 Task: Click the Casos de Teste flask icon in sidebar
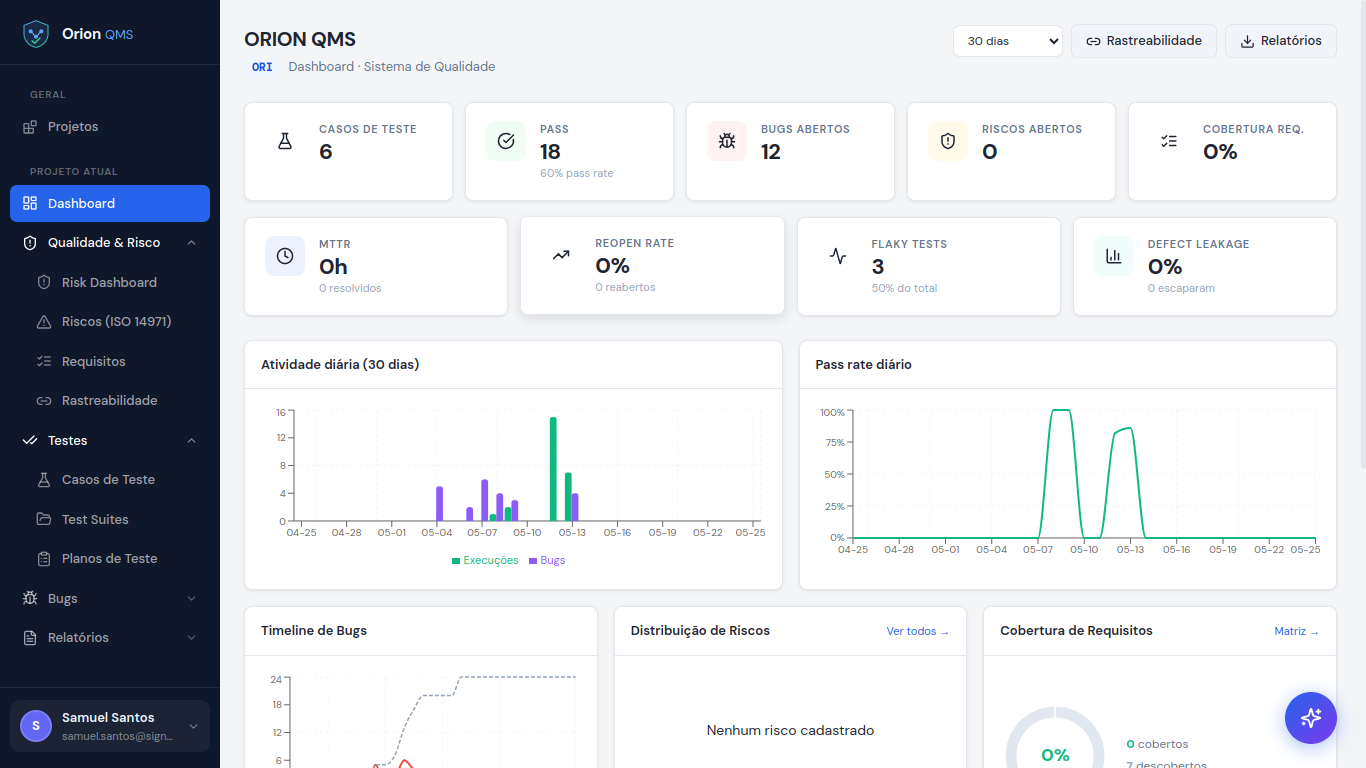click(44, 480)
